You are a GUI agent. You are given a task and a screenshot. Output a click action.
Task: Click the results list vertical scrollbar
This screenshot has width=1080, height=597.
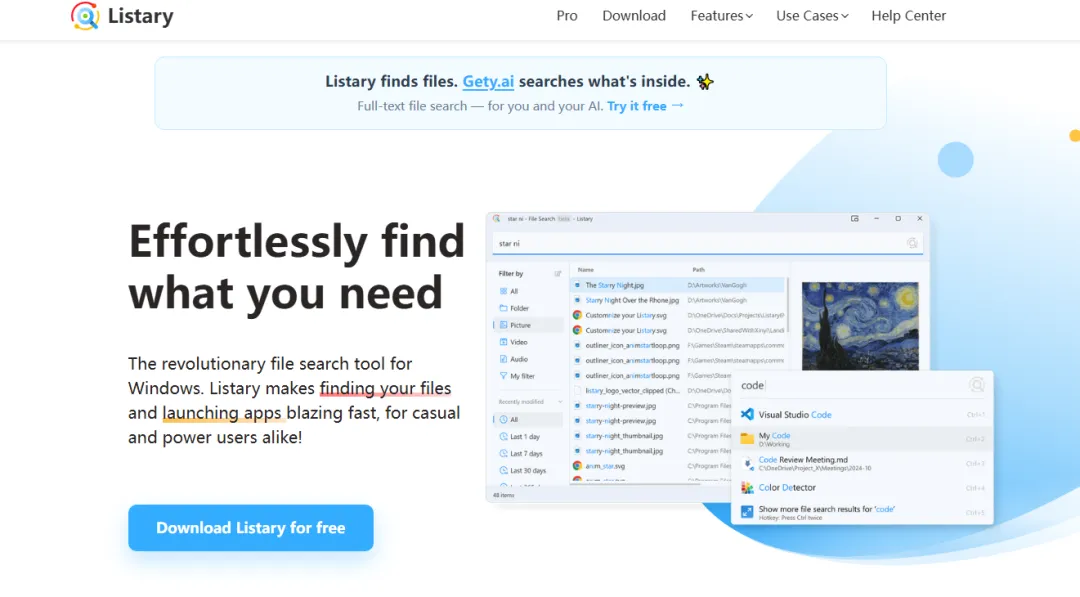pyautogui.click(x=787, y=305)
